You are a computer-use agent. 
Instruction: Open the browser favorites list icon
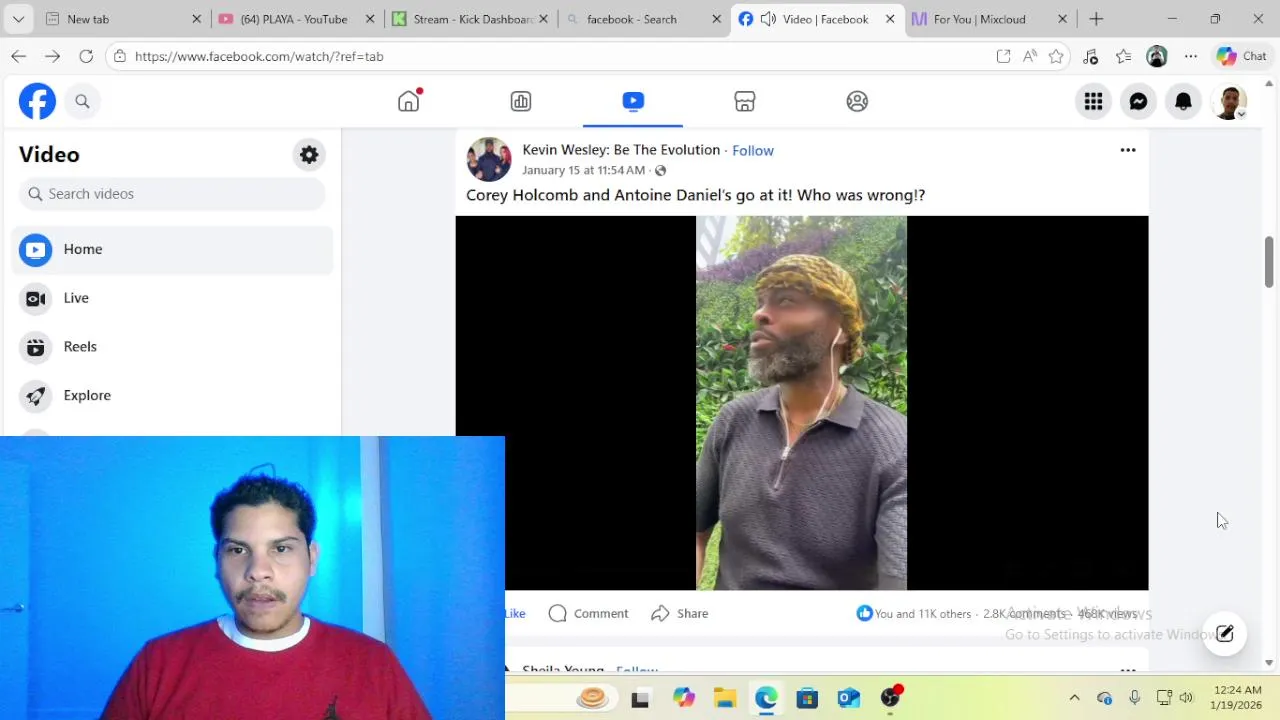tap(1124, 56)
